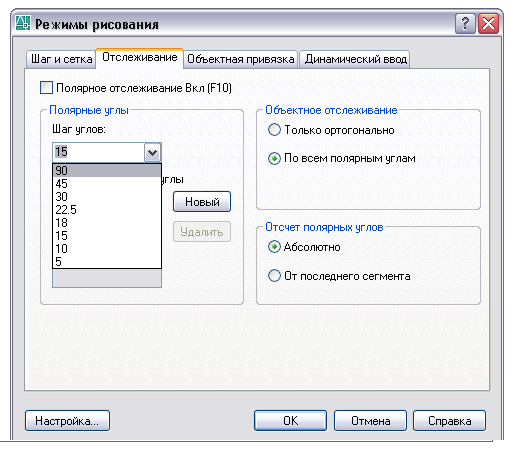Select Абсолютно radio button

point(274,247)
